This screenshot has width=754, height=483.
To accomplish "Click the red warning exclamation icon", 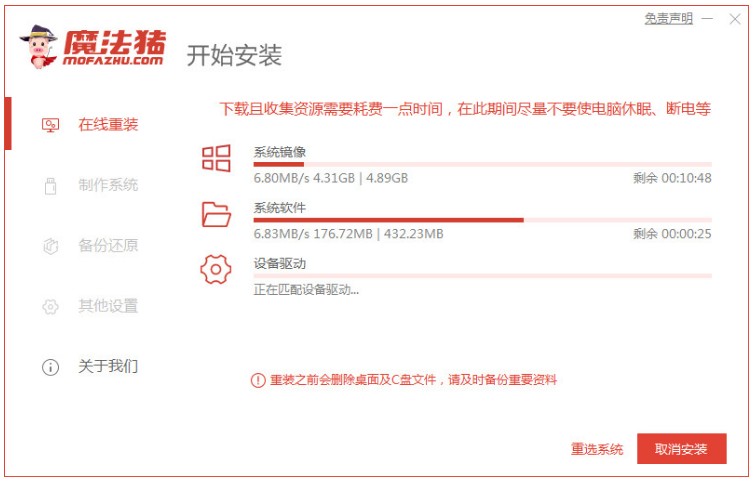I will pyautogui.click(x=258, y=380).
